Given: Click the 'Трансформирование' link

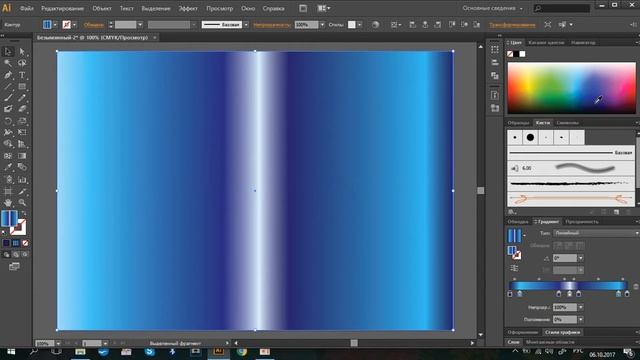Looking at the screenshot, I should (512, 25).
